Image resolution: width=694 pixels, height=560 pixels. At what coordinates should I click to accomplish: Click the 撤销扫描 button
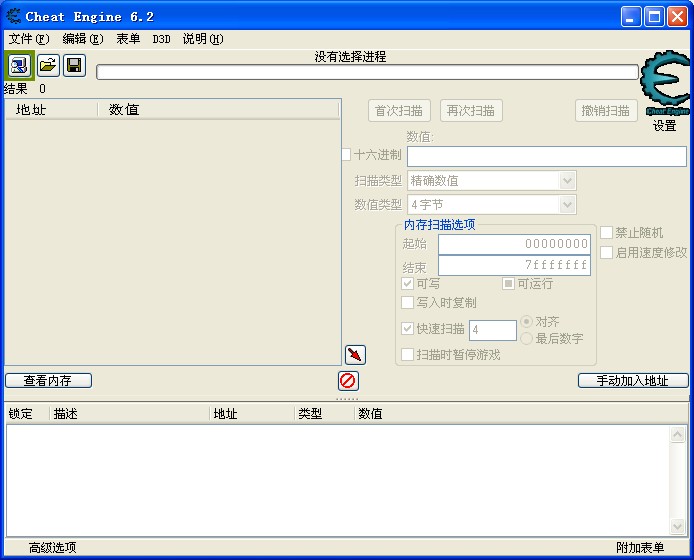[606, 111]
